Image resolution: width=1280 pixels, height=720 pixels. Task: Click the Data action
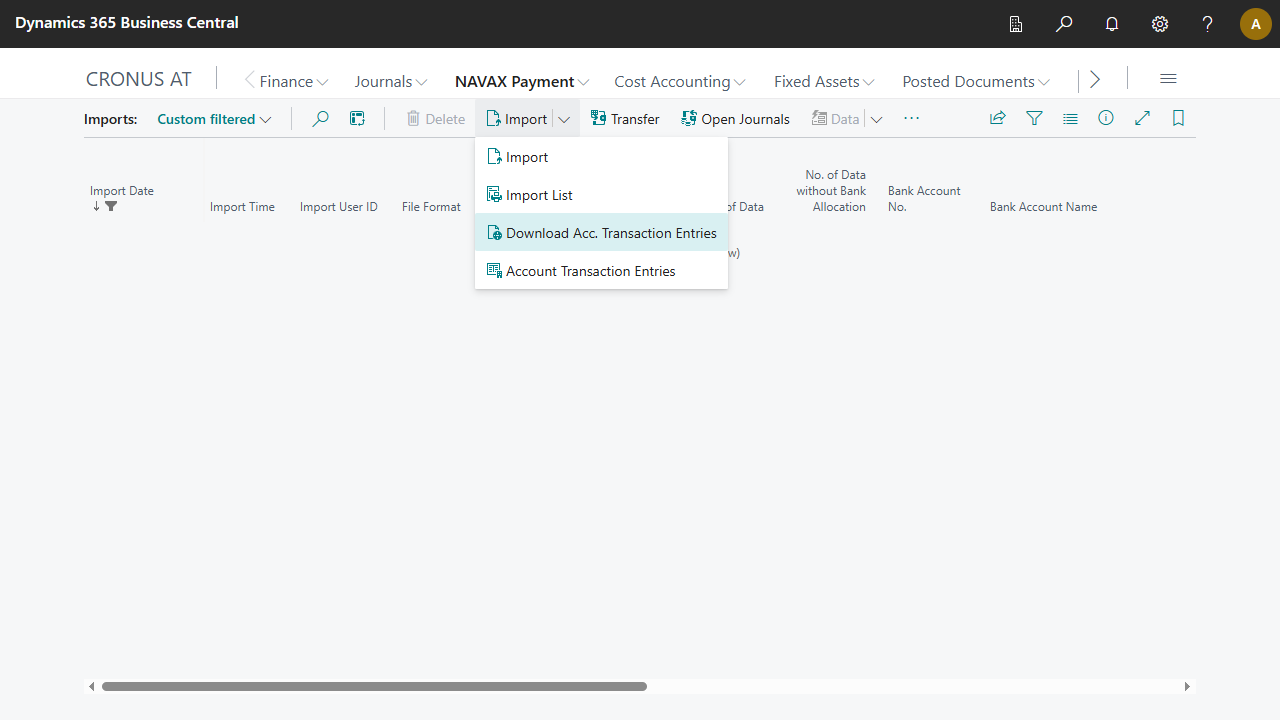coord(835,119)
